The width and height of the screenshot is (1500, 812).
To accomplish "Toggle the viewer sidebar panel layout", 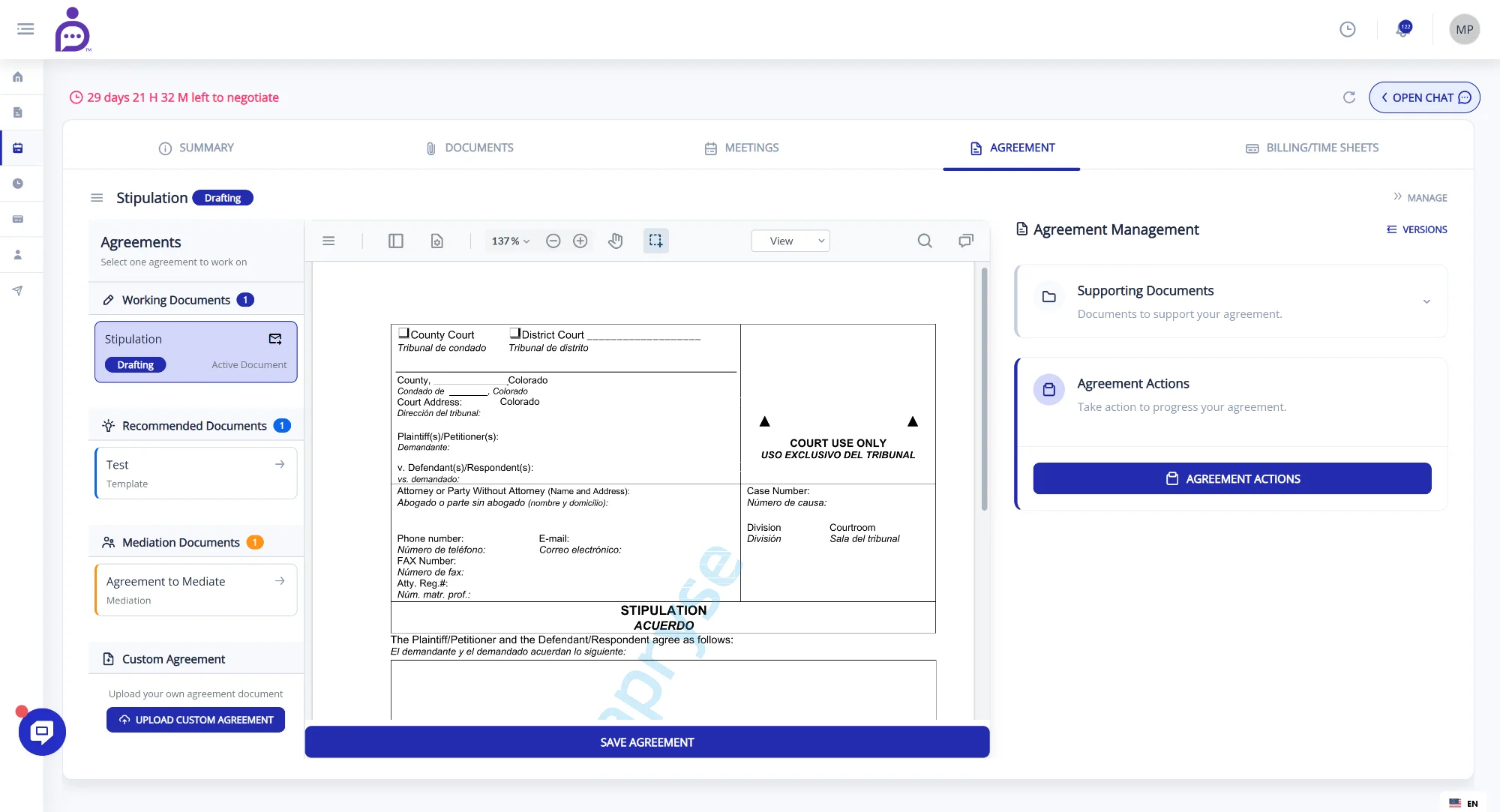I will click(x=395, y=241).
